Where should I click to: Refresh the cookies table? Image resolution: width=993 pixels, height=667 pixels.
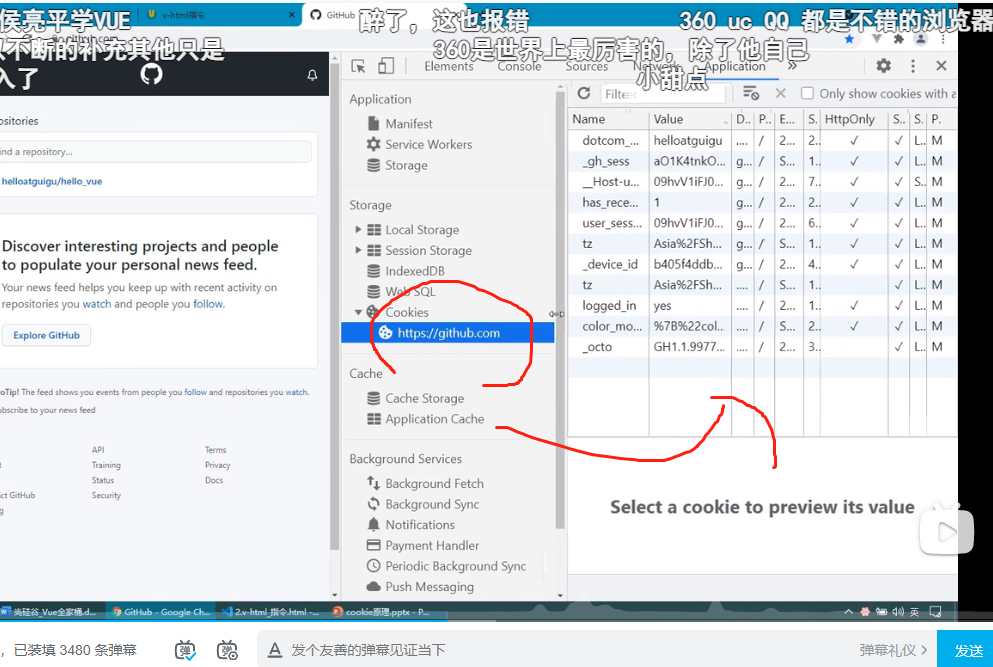pyautogui.click(x=584, y=94)
